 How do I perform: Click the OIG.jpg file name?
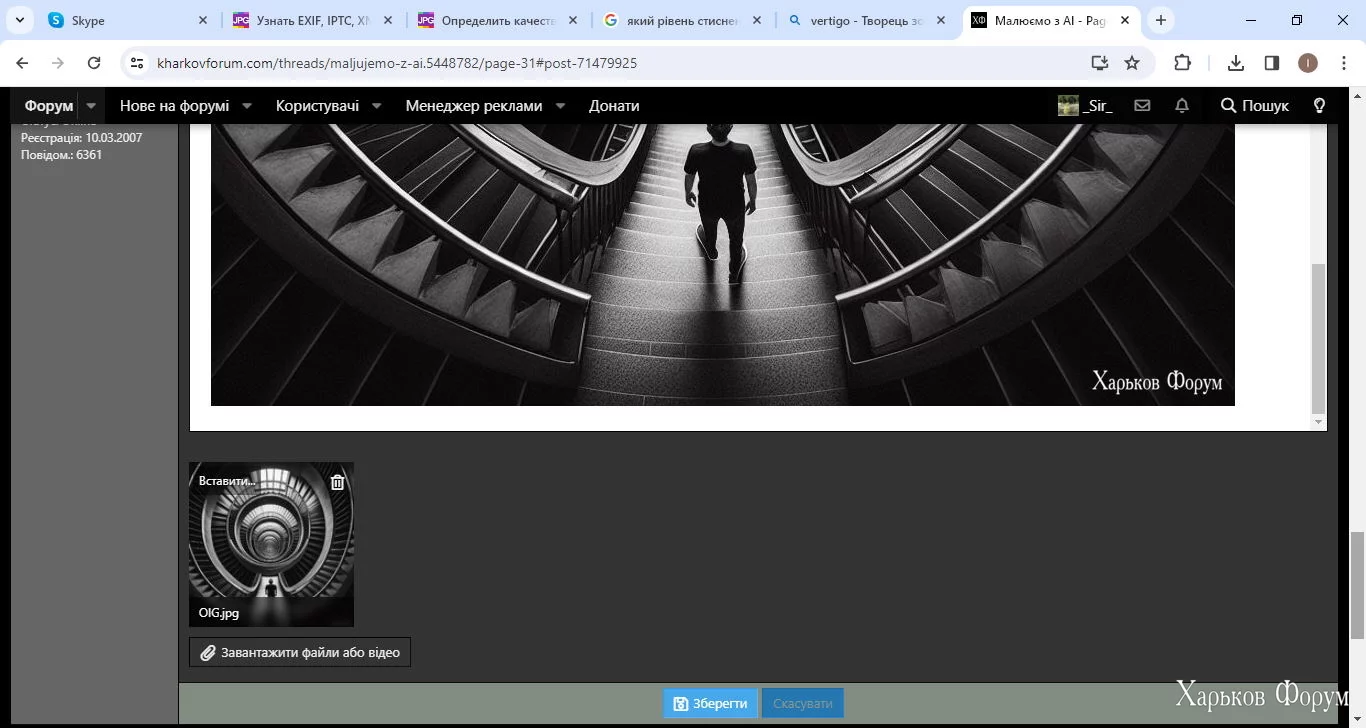click(219, 613)
